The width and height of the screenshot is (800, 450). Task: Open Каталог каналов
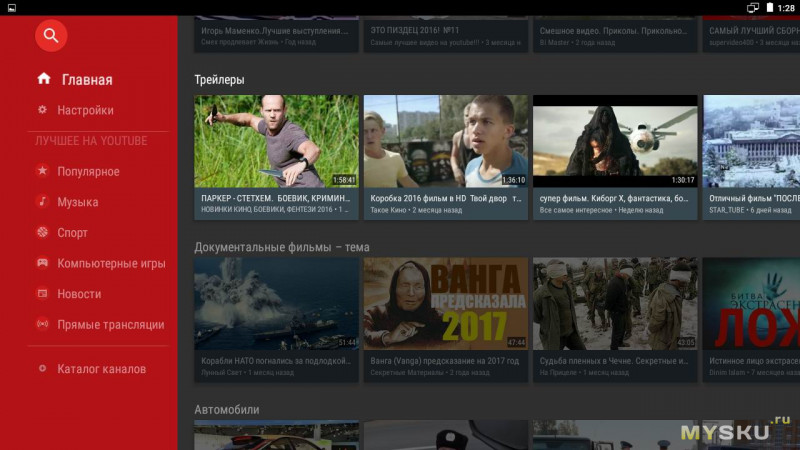click(x=102, y=369)
